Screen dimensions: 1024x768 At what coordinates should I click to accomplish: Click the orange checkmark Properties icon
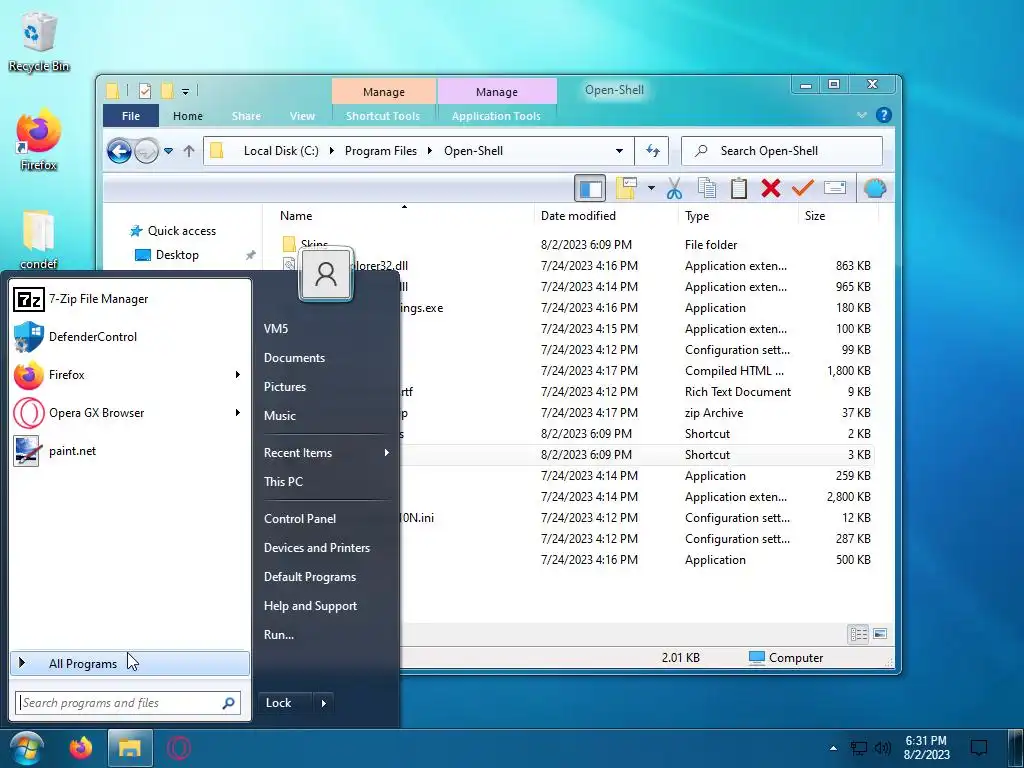803,189
